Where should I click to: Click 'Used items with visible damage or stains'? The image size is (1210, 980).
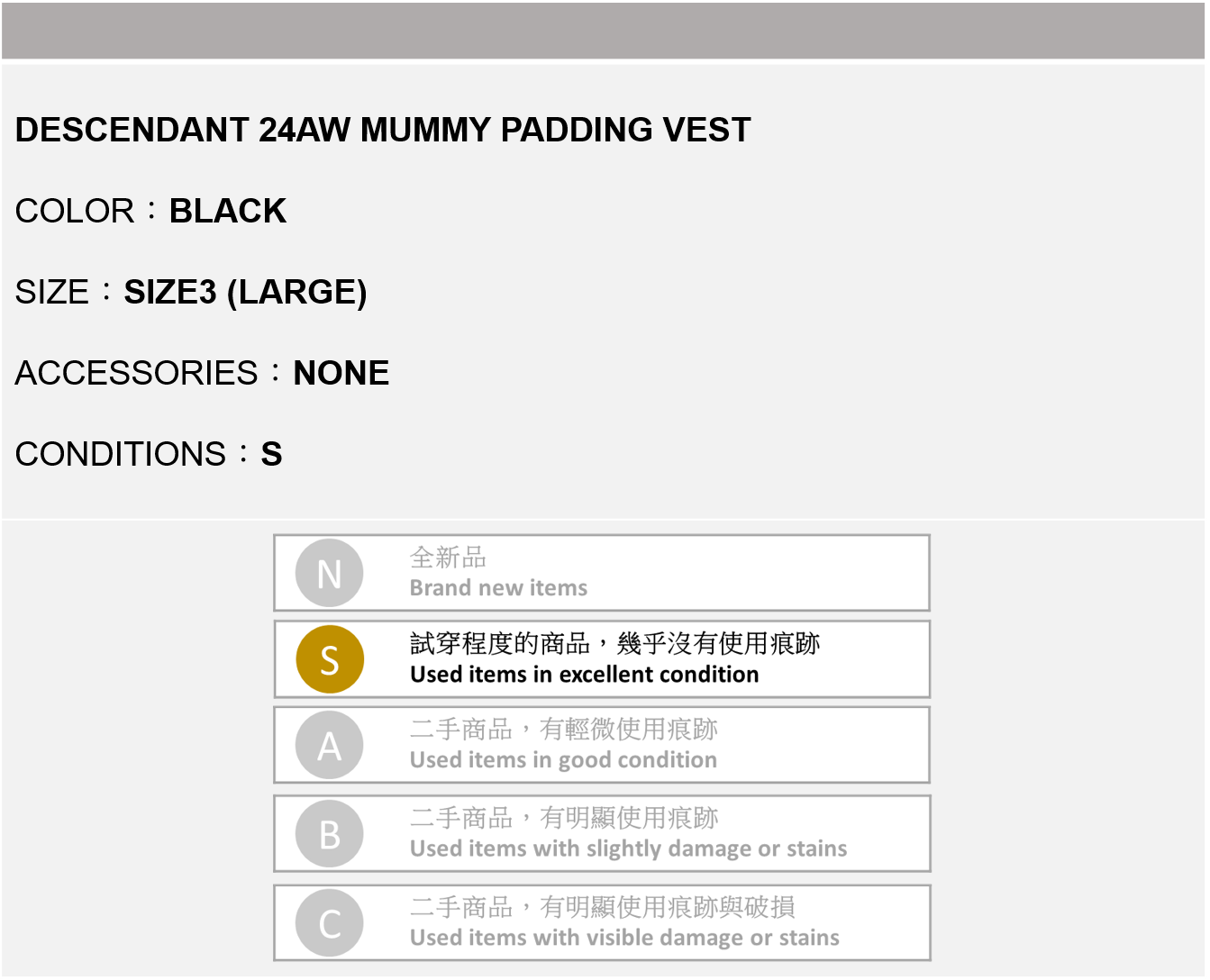click(x=624, y=938)
